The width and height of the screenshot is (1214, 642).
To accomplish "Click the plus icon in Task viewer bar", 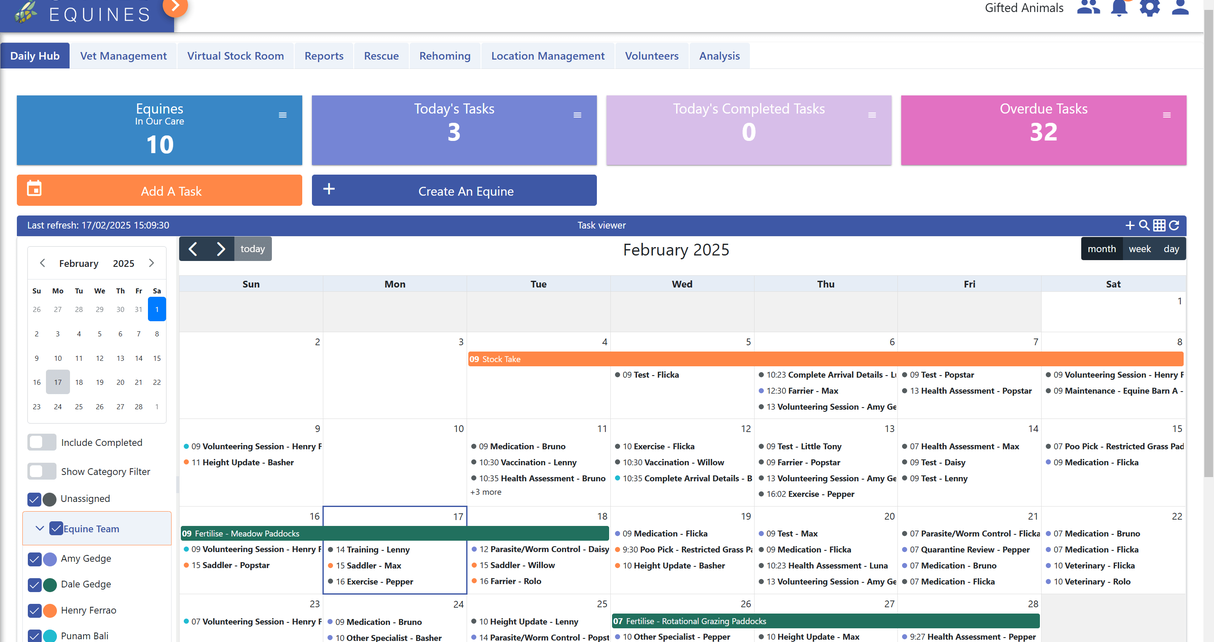I will (1130, 226).
